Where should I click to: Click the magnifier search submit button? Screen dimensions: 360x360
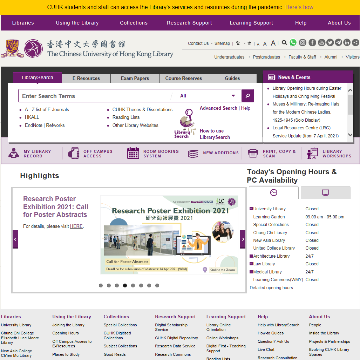248,96
